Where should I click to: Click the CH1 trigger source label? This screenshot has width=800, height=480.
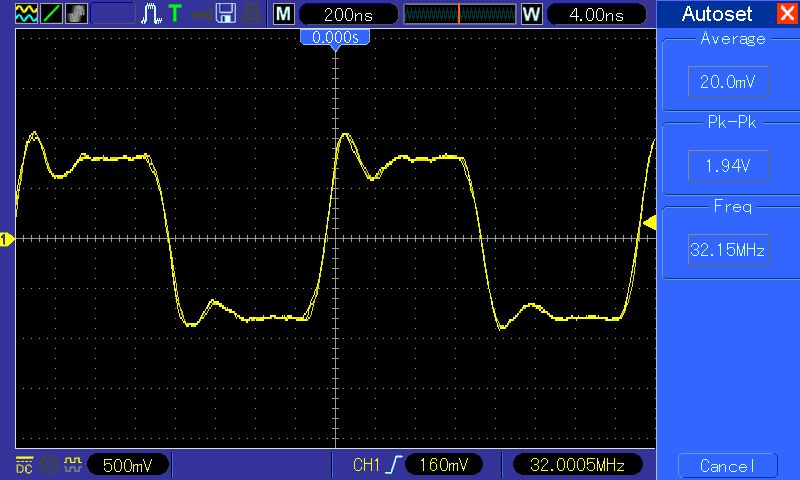[366, 465]
